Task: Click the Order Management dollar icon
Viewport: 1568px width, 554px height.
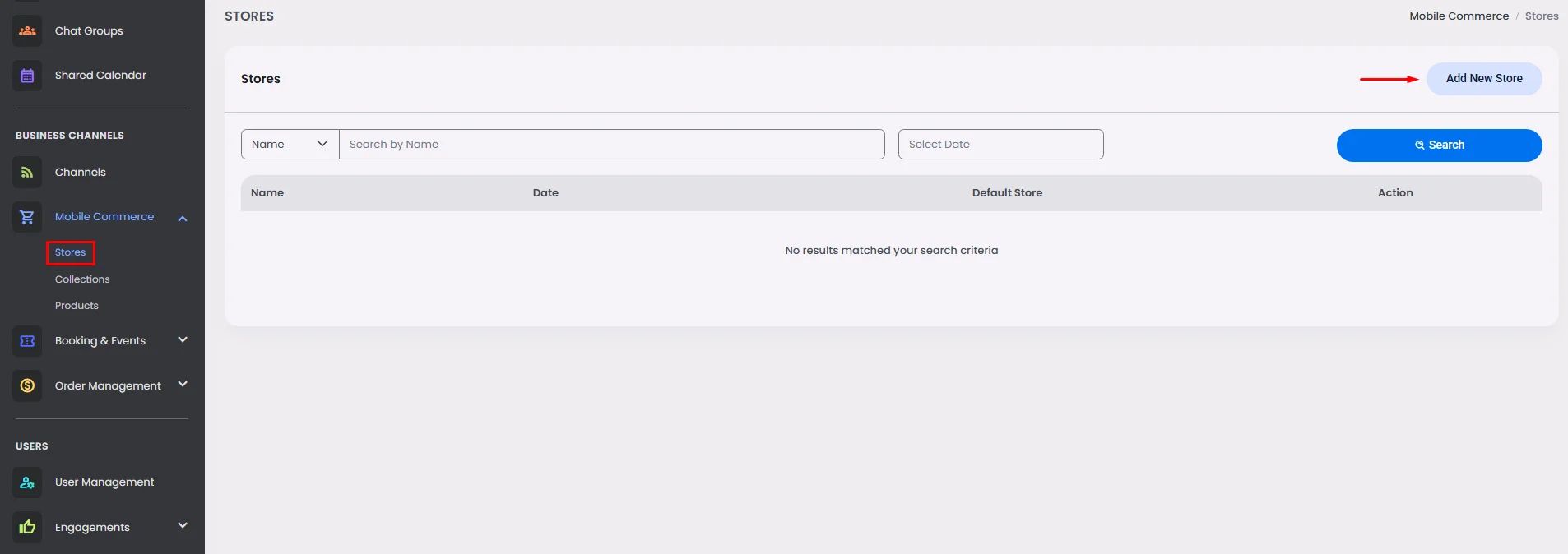Action: click(27, 385)
